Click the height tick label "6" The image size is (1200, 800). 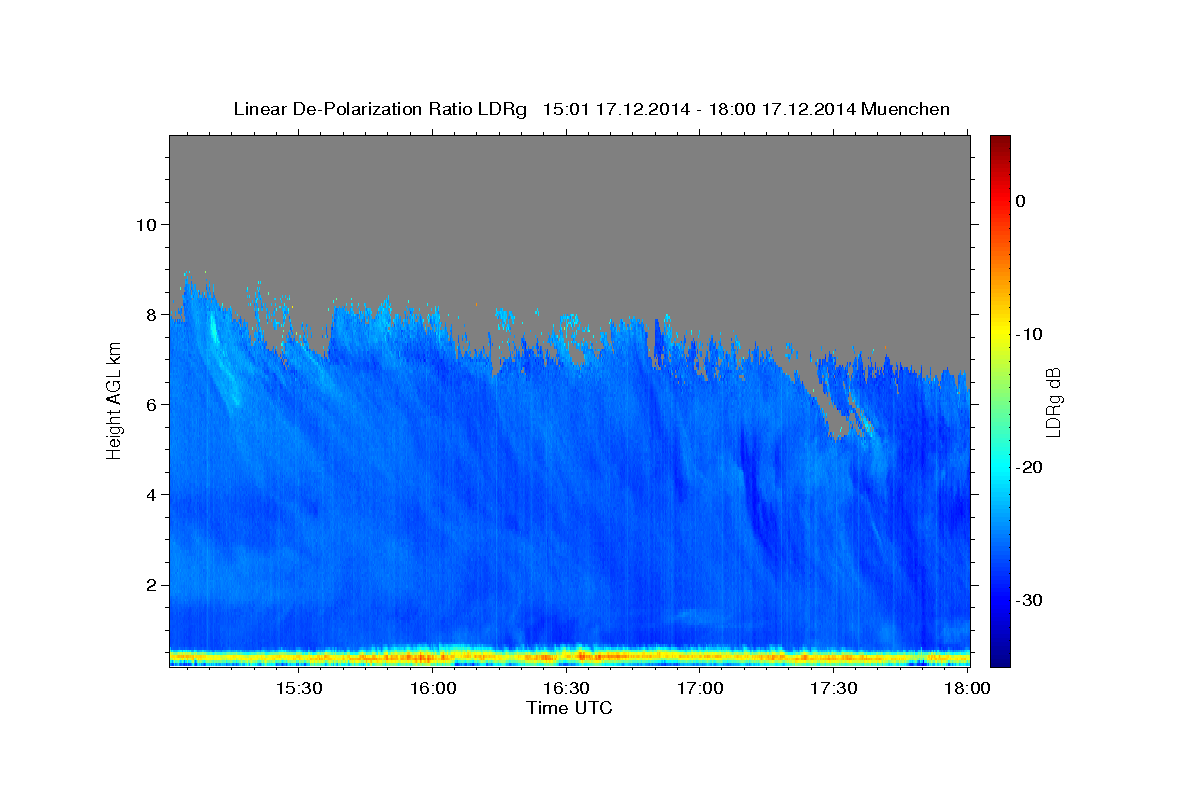click(x=153, y=404)
